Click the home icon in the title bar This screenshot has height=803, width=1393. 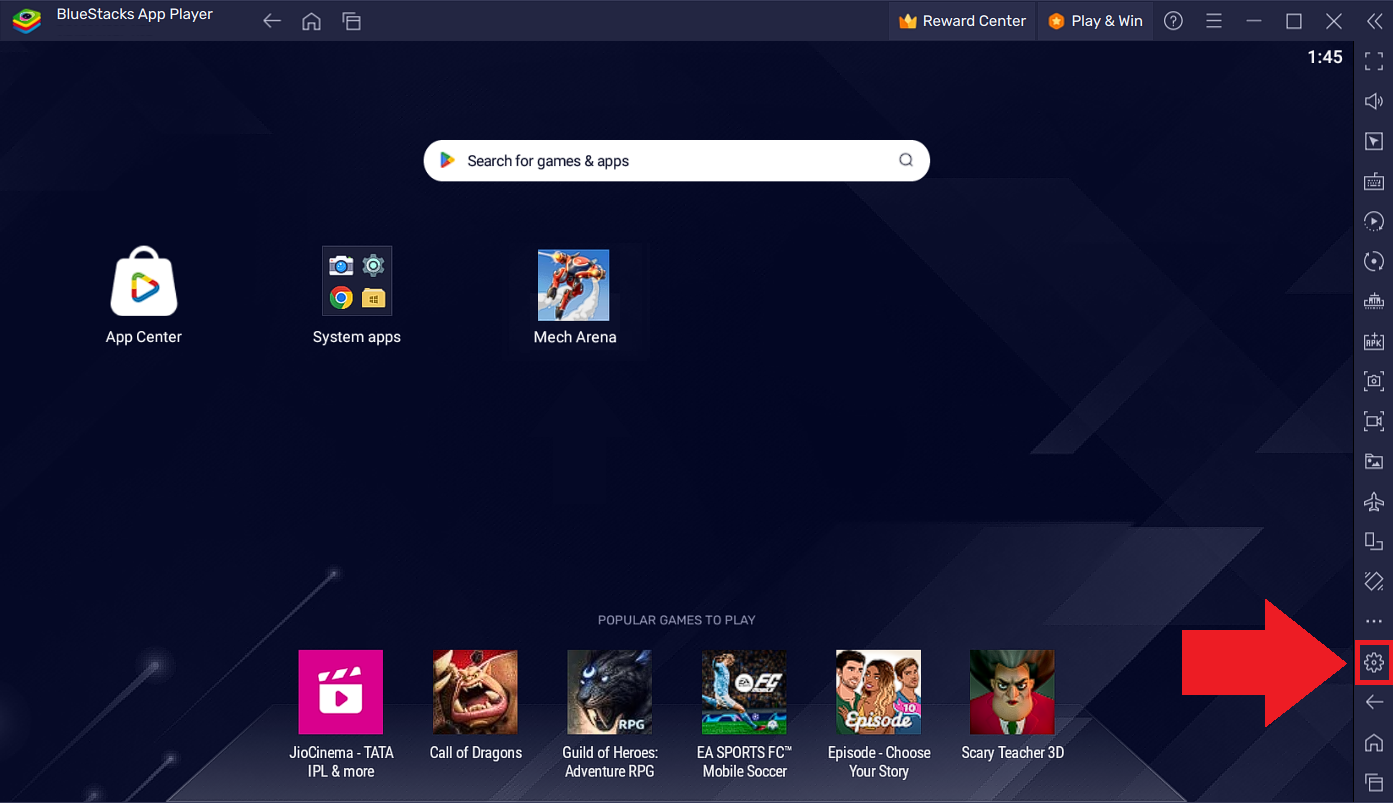[311, 21]
